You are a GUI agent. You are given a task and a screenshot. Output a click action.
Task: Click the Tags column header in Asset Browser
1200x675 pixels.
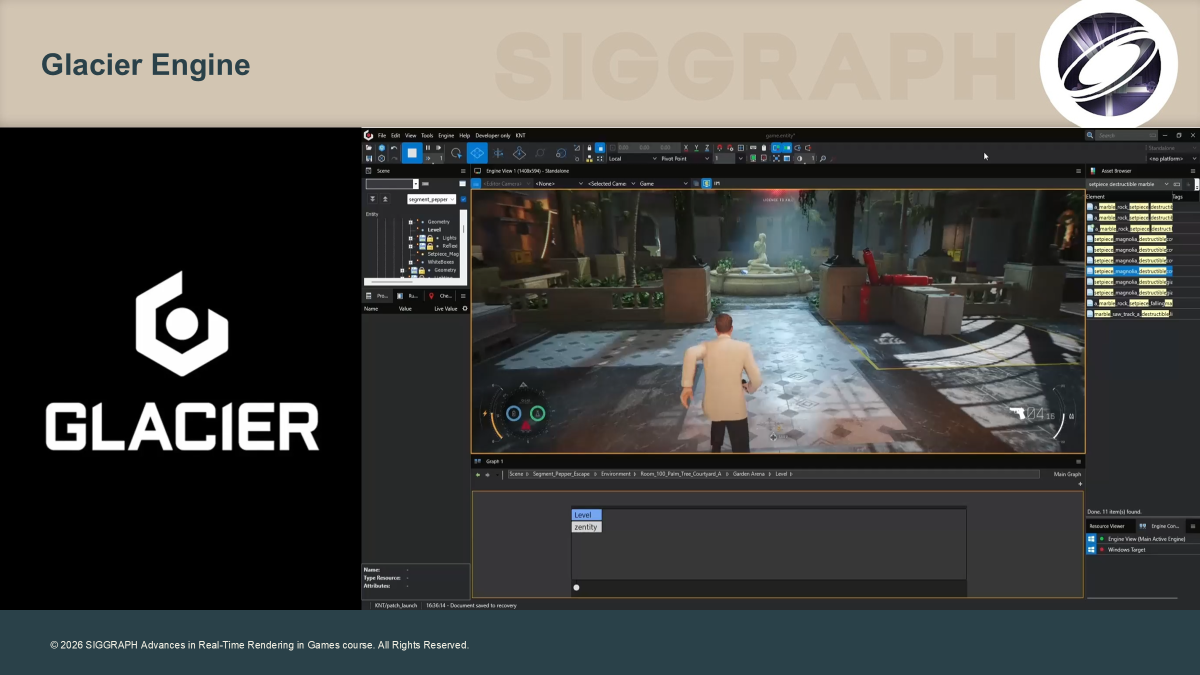click(x=1178, y=197)
